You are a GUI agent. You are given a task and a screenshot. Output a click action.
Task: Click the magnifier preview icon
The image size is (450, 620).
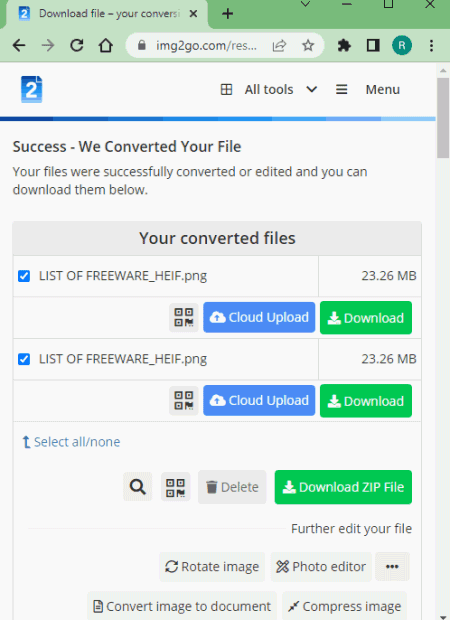138,487
